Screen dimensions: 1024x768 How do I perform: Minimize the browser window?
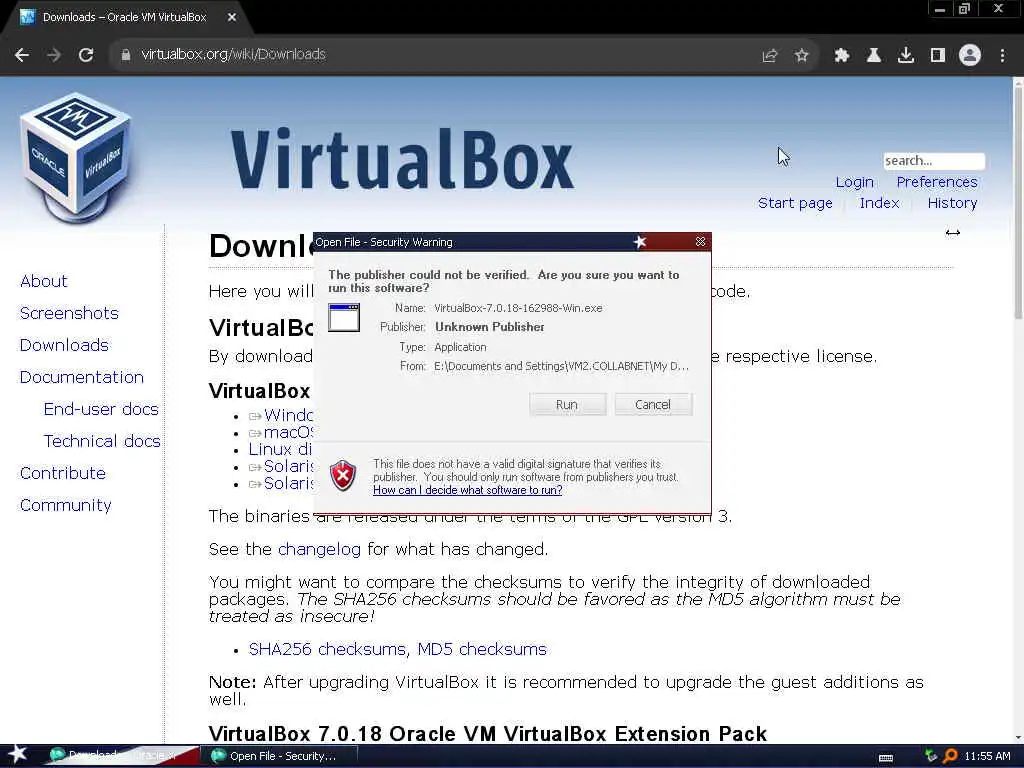tap(939, 9)
